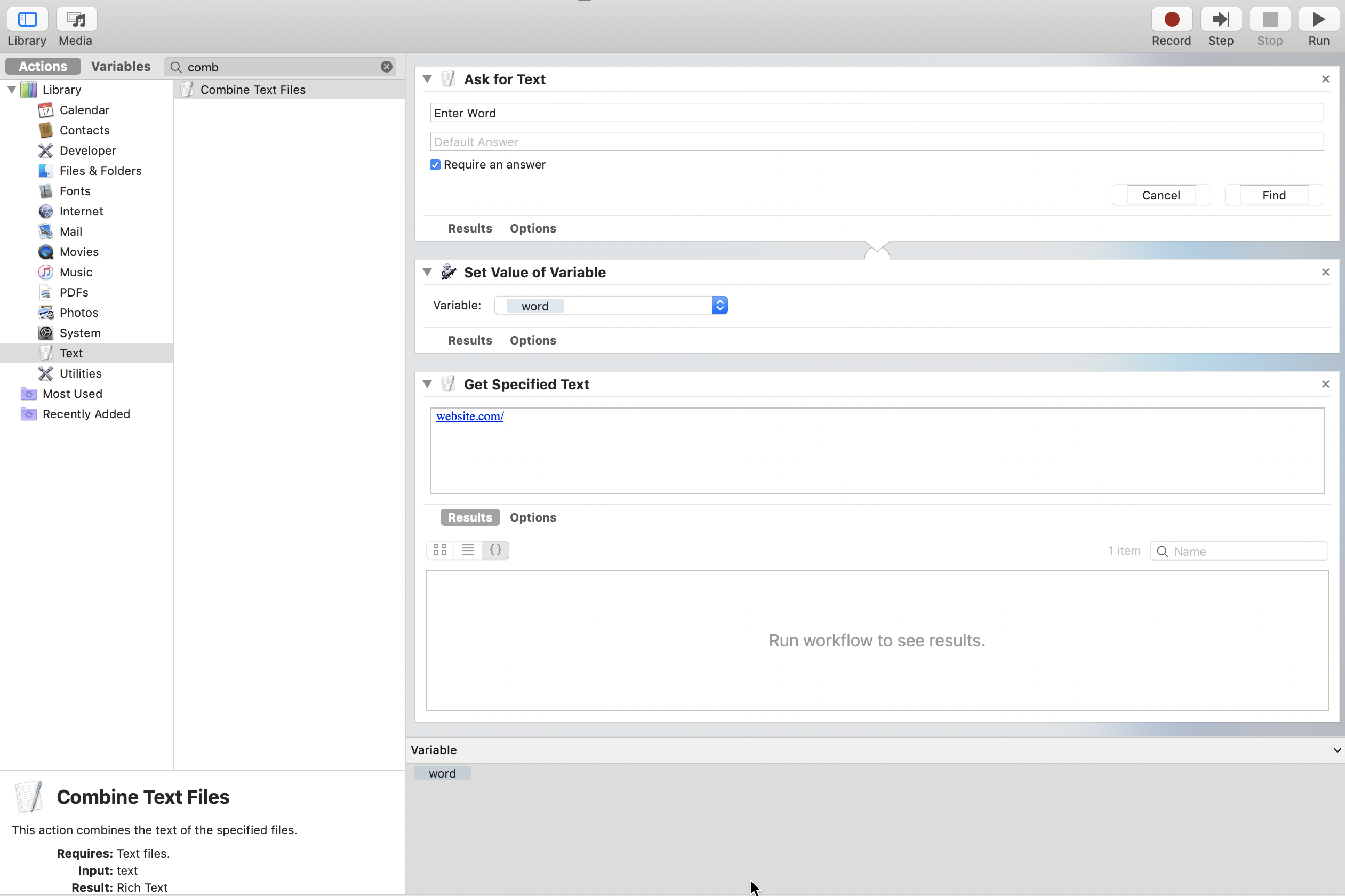Screen dimensions: 1345x896
Task: Select the curly braces results view
Action: (x=495, y=550)
